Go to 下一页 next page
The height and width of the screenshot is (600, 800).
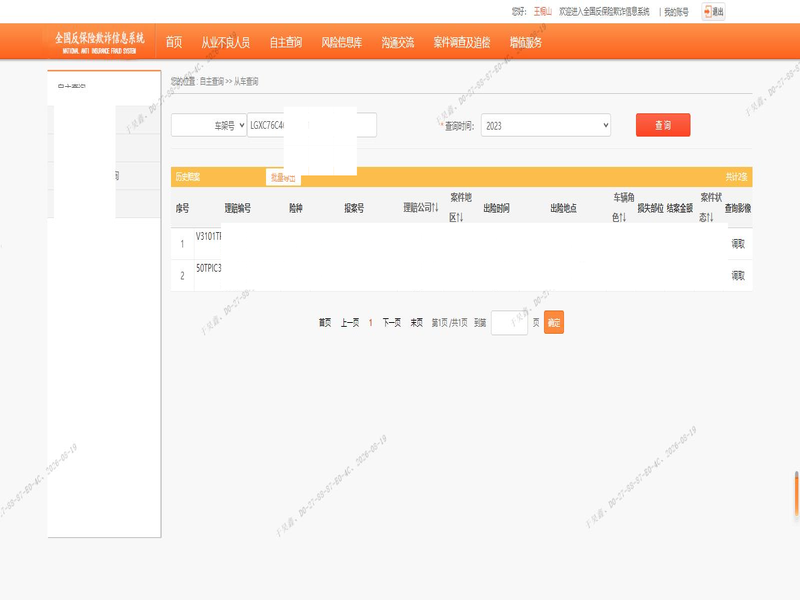(x=391, y=322)
